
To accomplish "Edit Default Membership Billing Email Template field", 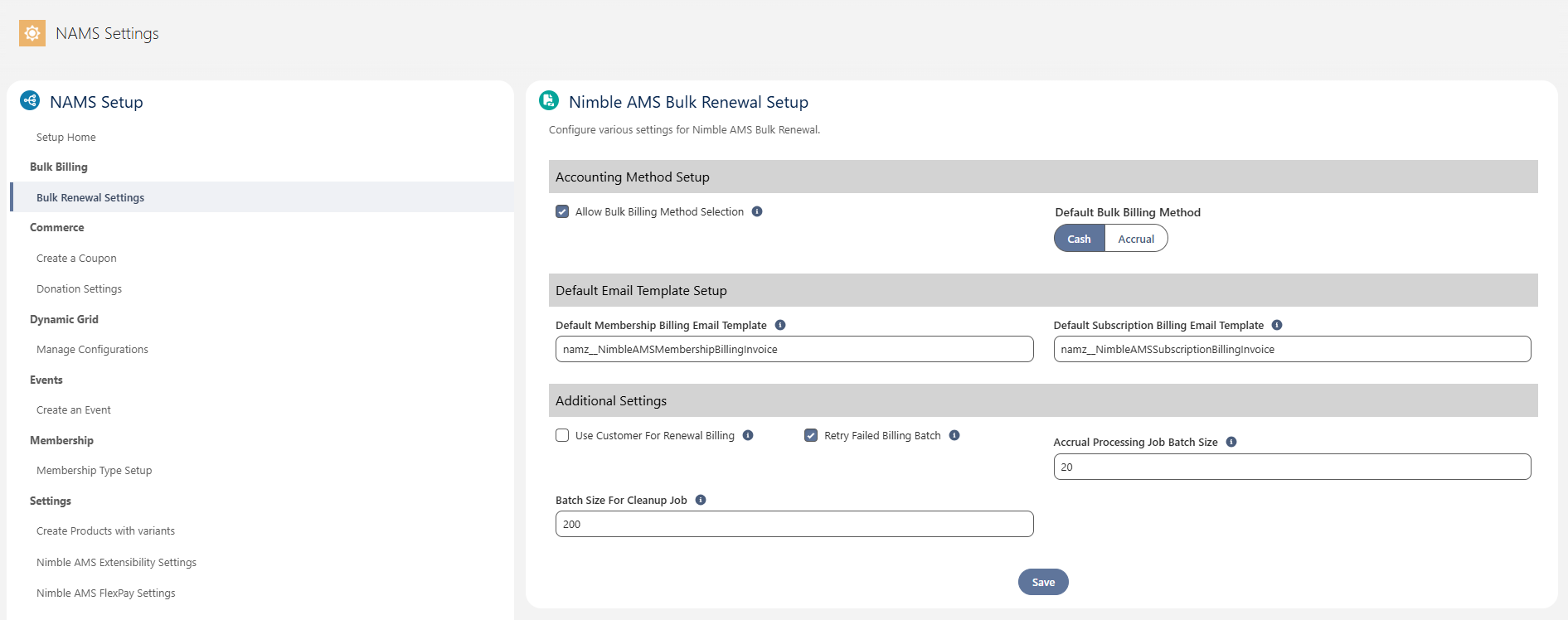I will tap(794, 349).
